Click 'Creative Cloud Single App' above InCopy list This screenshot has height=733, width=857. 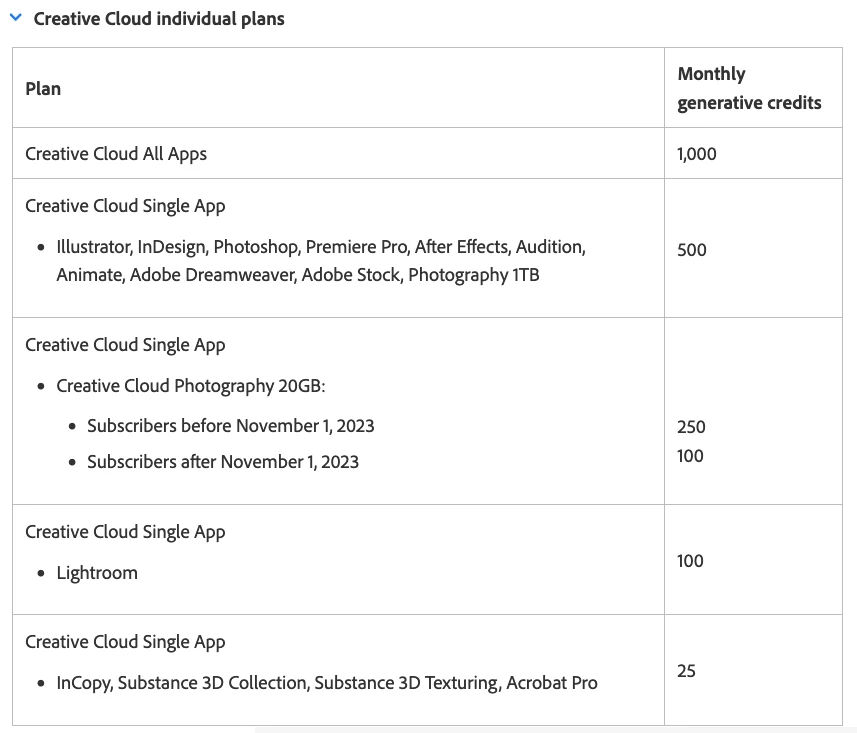[125, 642]
